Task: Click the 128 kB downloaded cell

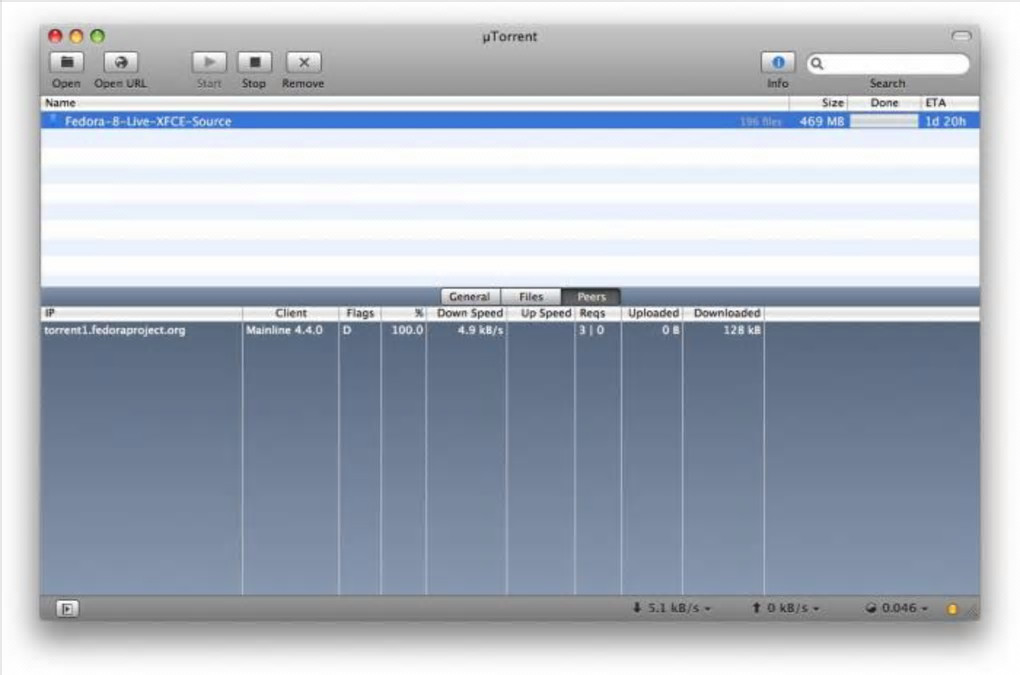Action: pyautogui.click(x=742, y=330)
